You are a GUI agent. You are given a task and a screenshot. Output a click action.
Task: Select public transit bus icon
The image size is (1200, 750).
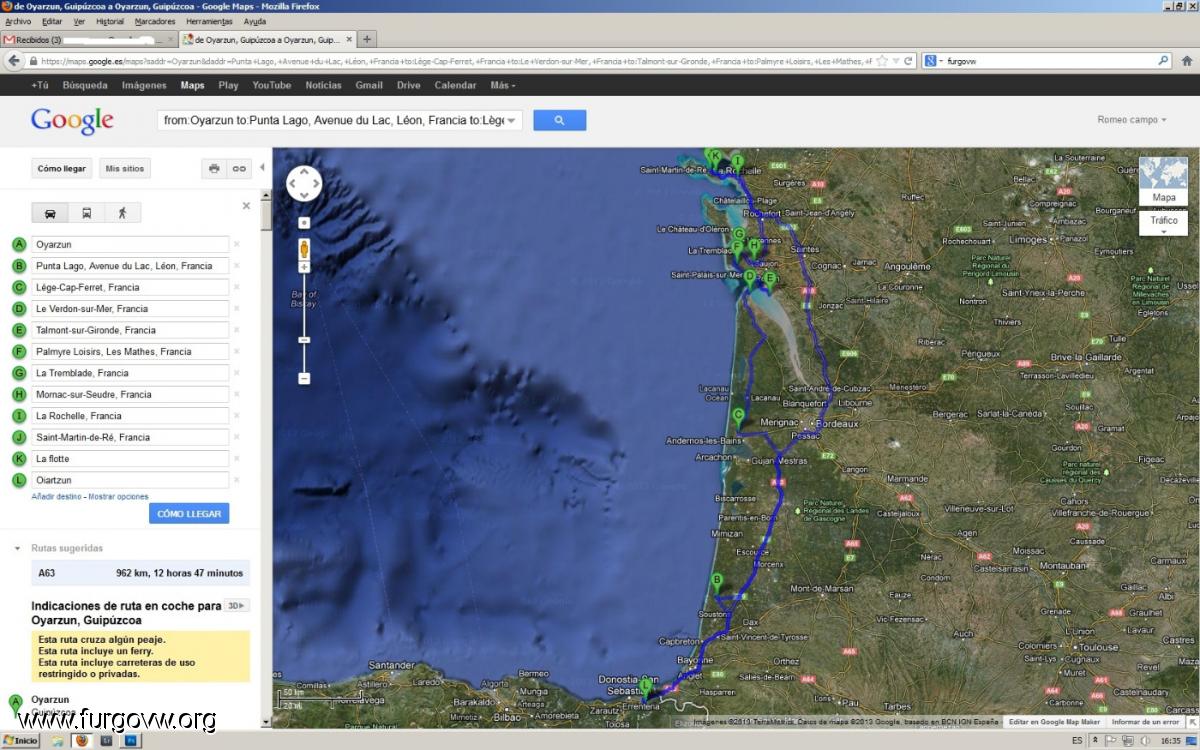(x=87, y=212)
